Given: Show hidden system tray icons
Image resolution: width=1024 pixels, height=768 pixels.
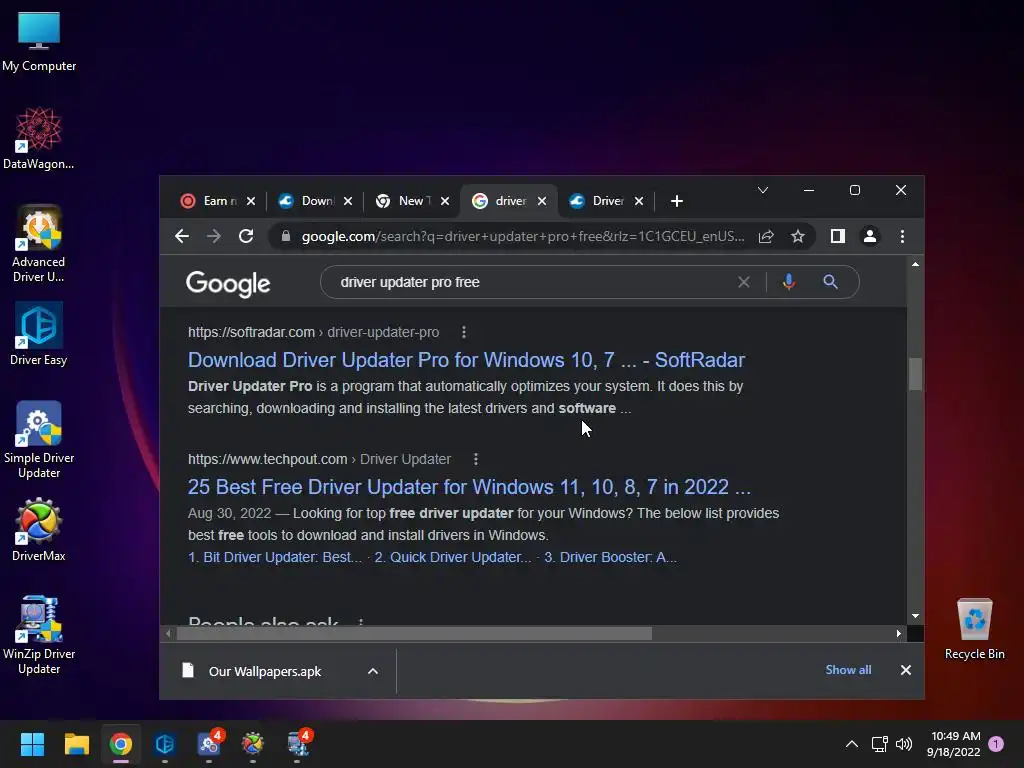Looking at the screenshot, I should click(x=852, y=744).
